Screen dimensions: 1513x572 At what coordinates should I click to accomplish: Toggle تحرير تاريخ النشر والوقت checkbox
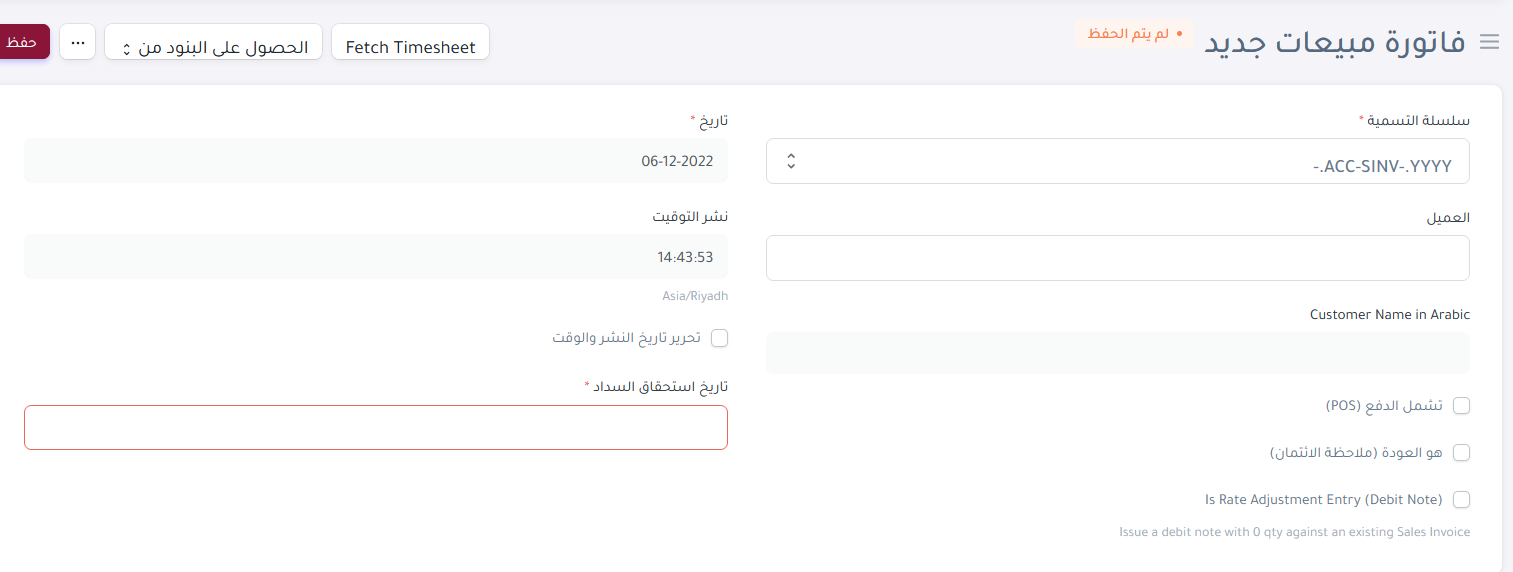click(x=719, y=338)
